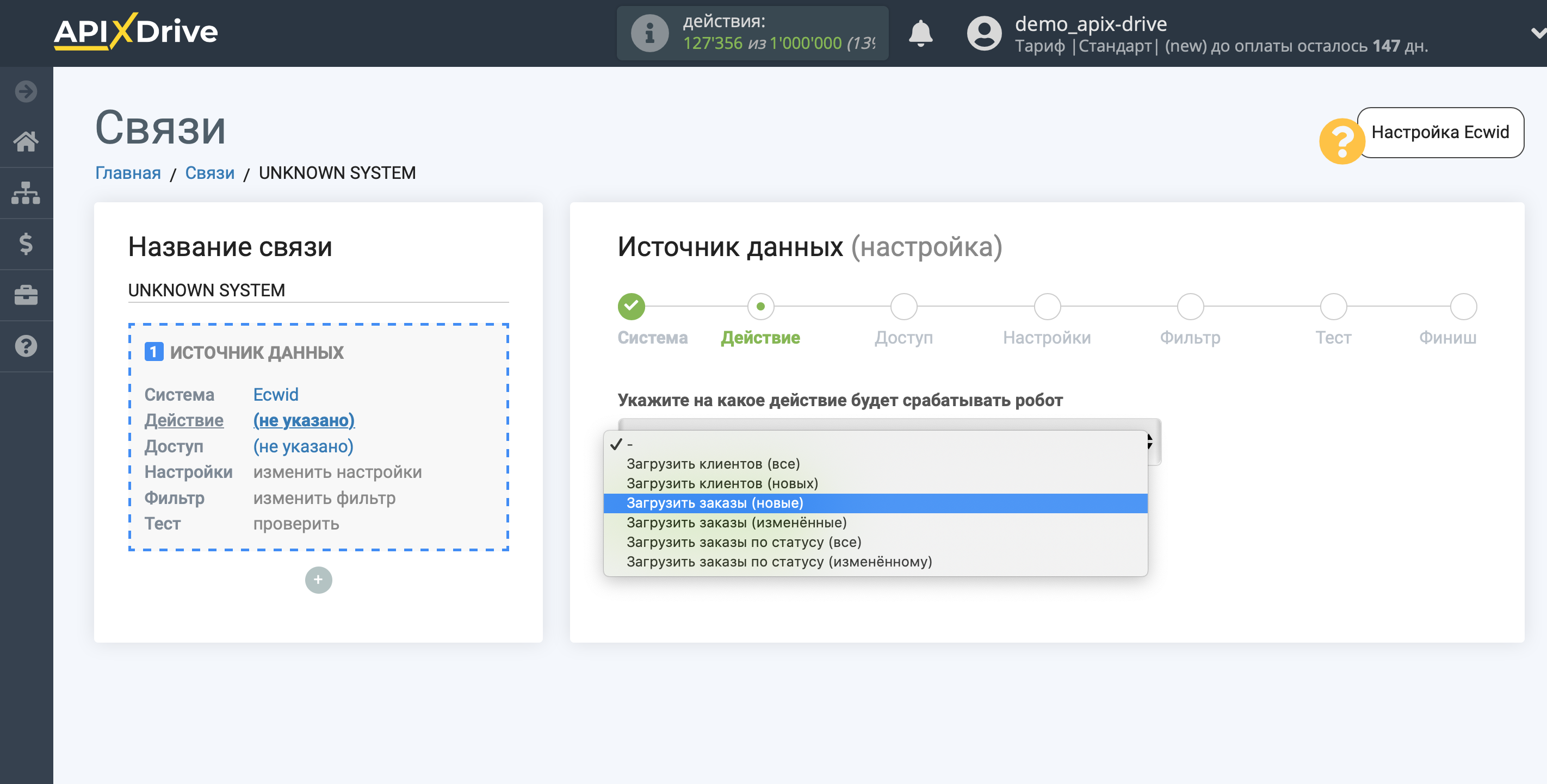This screenshot has height=784, width=1547.
Task: Click the Действие (не указано) link
Action: 304,420
